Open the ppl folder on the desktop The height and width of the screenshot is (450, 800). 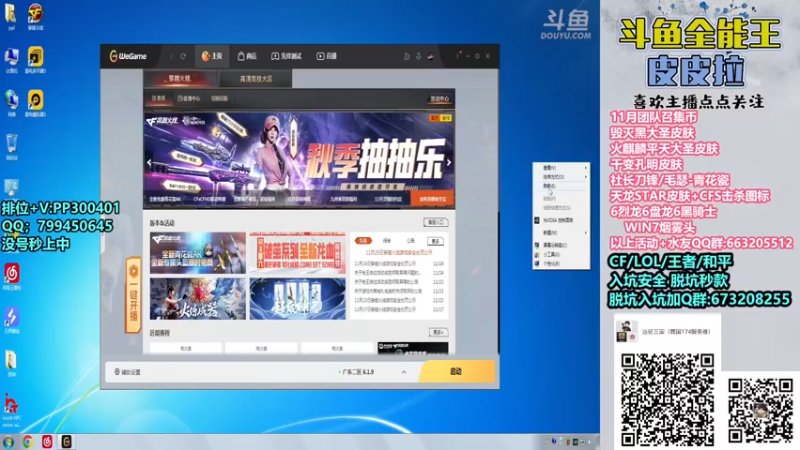coord(11,16)
